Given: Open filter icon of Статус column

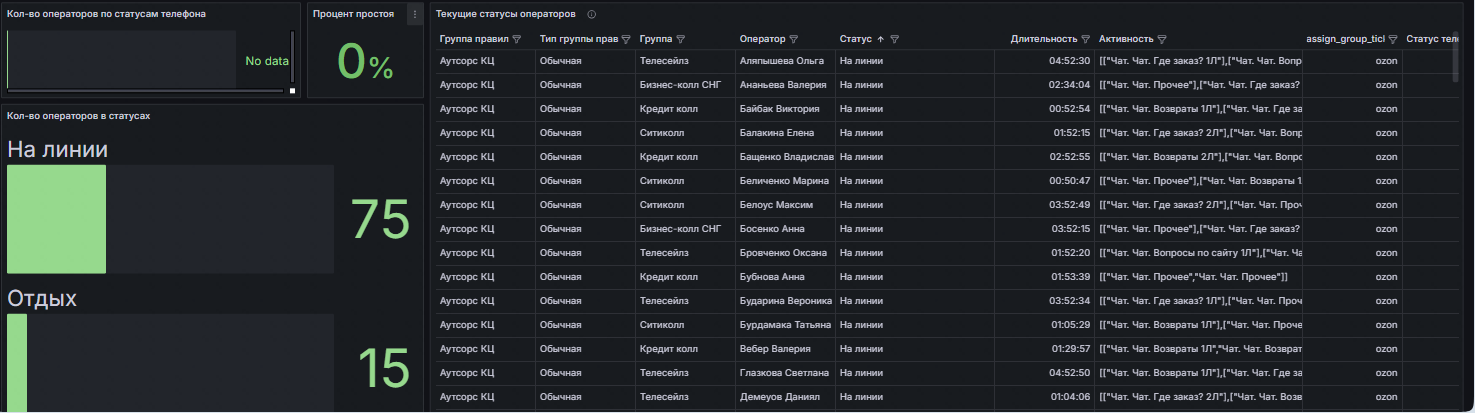Looking at the screenshot, I should [895, 39].
